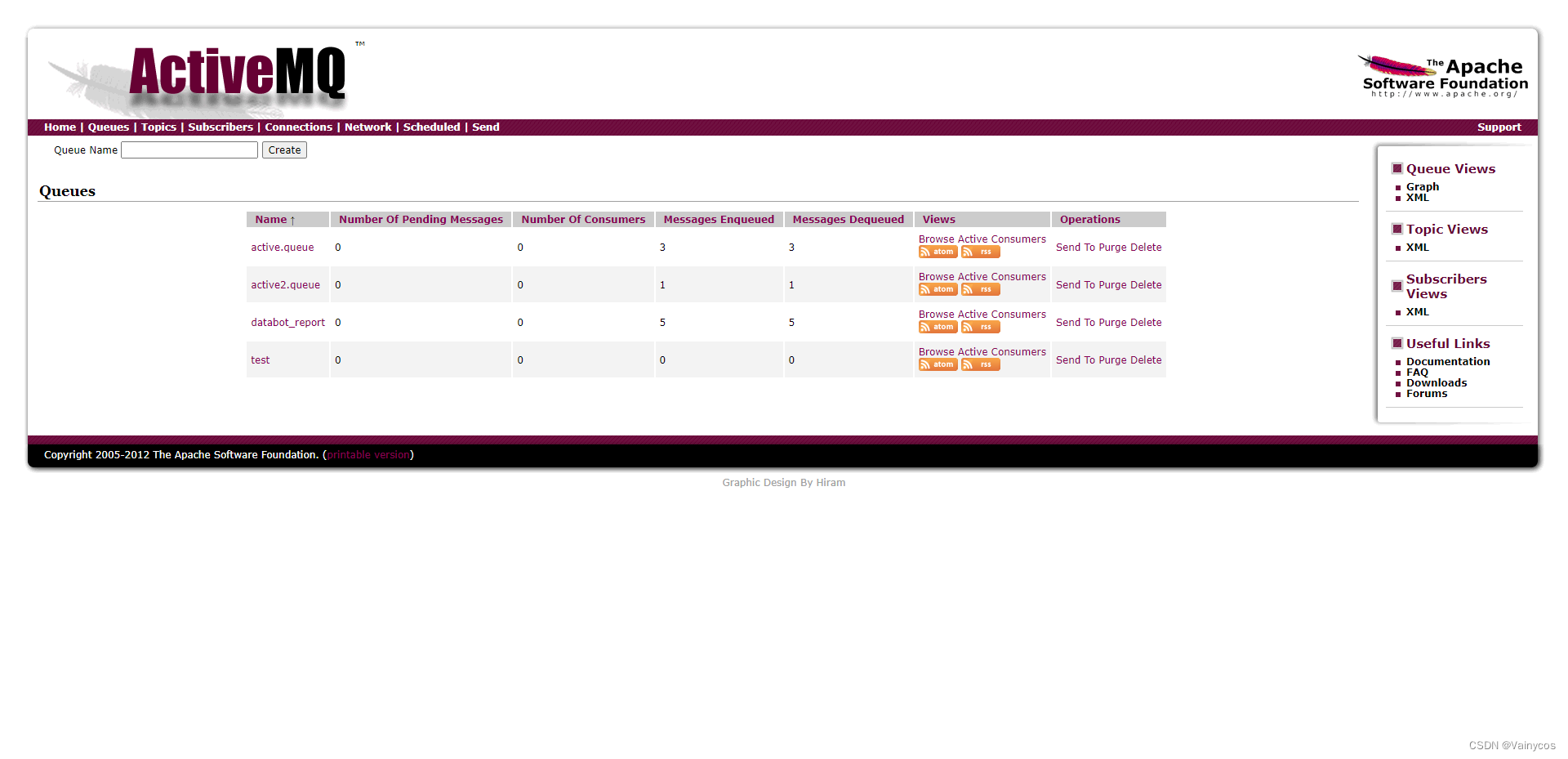The width and height of the screenshot is (1568, 759).
Task: View Active Consumers for databot_report
Action: click(x=1002, y=315)
